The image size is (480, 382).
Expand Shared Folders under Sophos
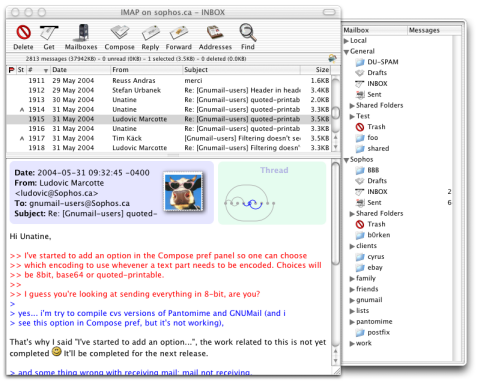(352, 214)
